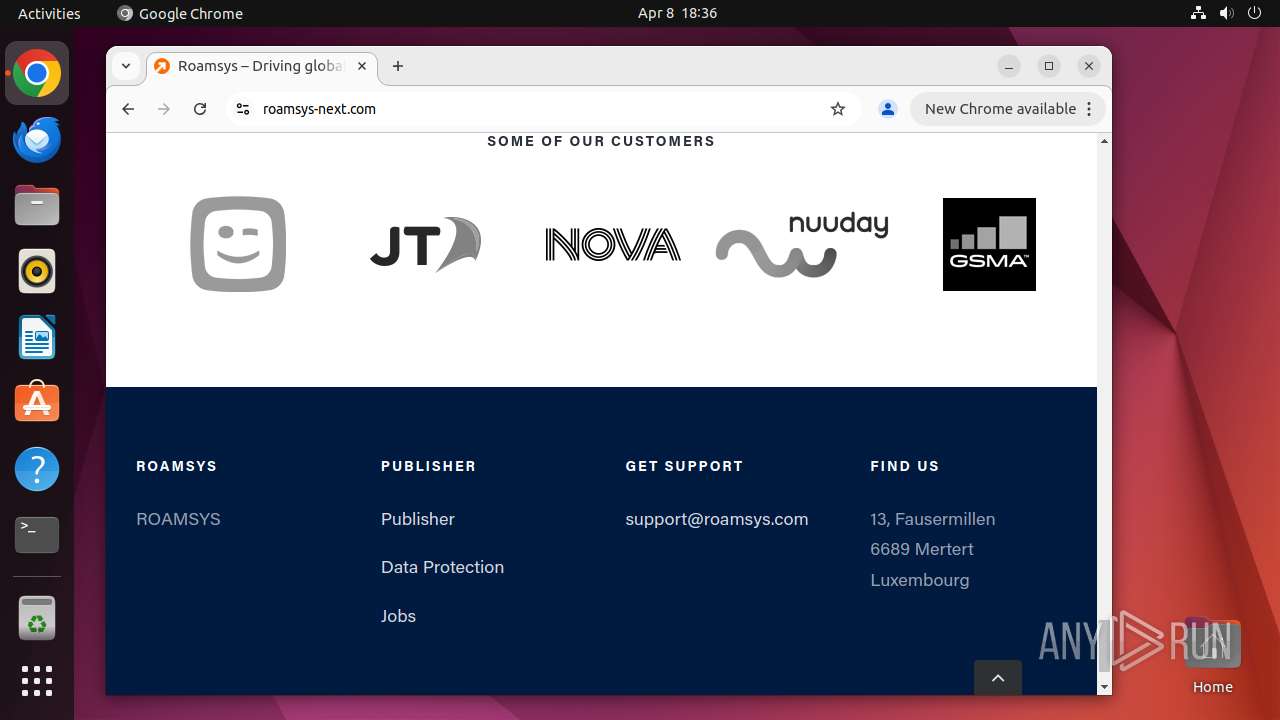This screenshot has height=720, width=1280.
Task: Open the power tray icon
Action: (1255, 13)
